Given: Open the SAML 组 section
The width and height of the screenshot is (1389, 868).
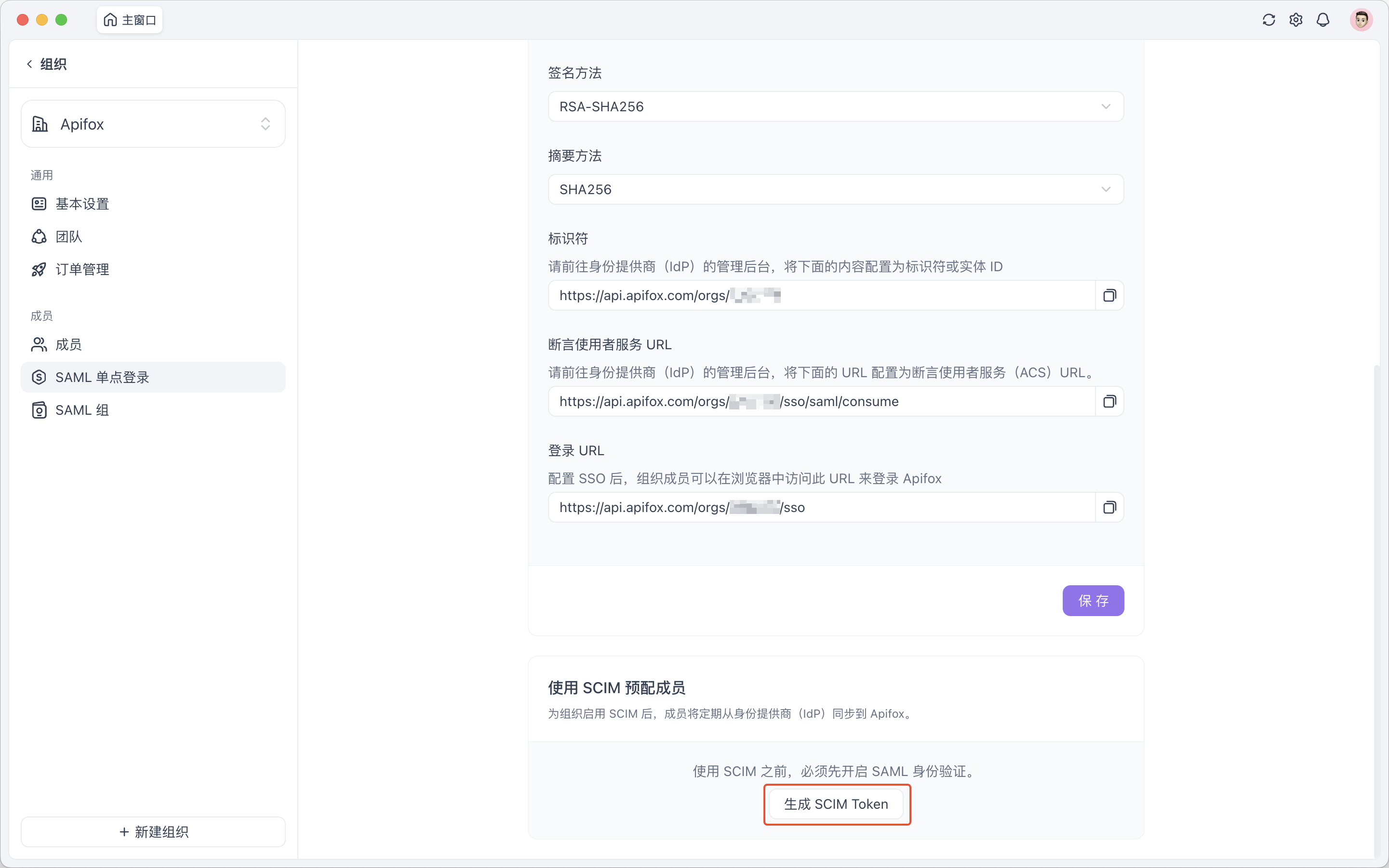Looking at the screenshot, I should (81, 410).
